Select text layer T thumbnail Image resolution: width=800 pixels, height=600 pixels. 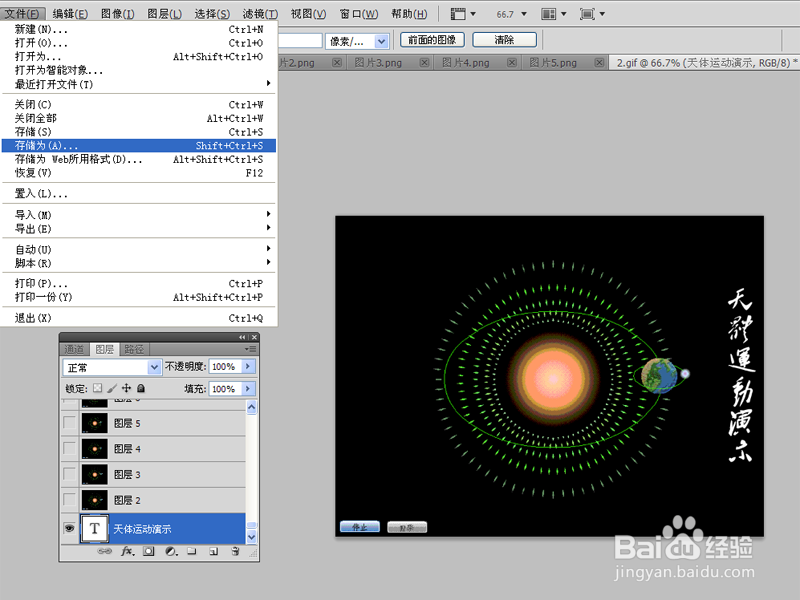pos(94,529)
